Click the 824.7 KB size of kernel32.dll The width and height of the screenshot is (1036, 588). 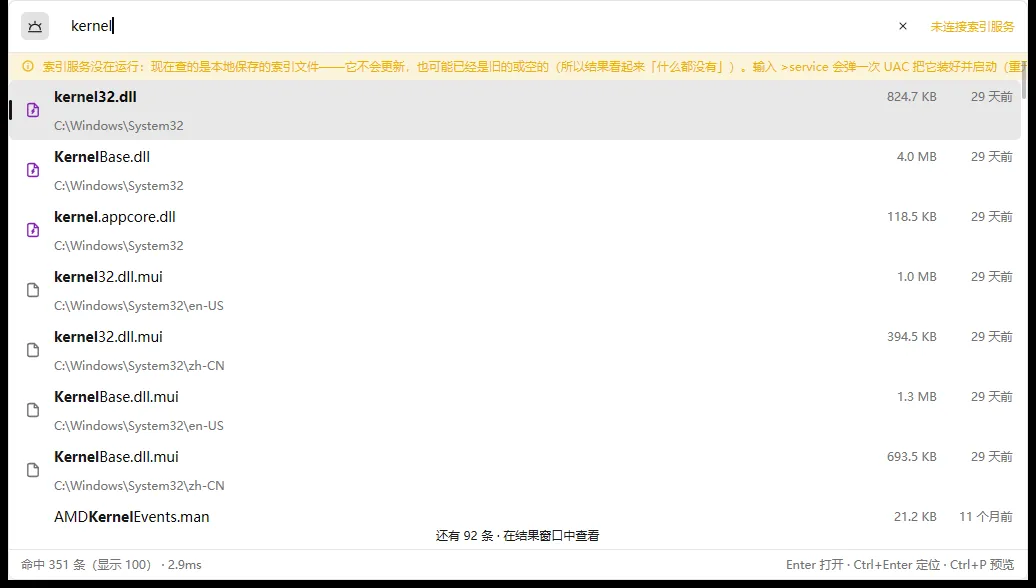pyautogui.click(x=912, y=97)
